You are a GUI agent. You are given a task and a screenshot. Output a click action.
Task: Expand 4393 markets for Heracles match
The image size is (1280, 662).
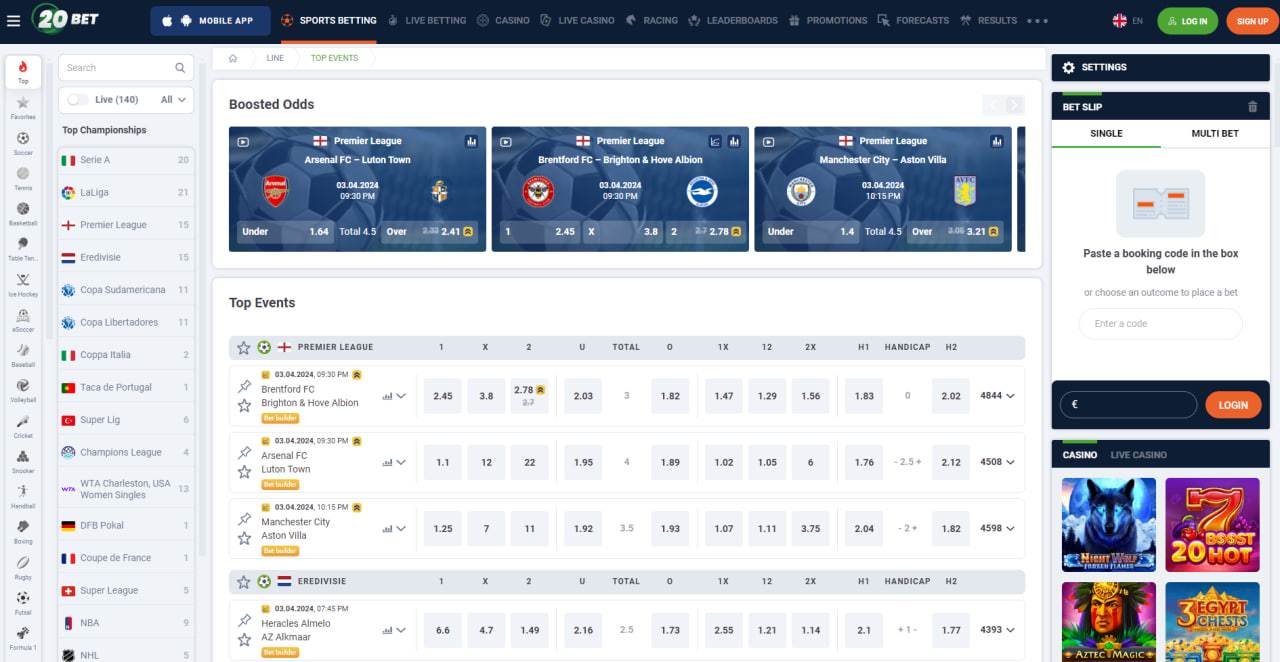[x=998, y=630]
